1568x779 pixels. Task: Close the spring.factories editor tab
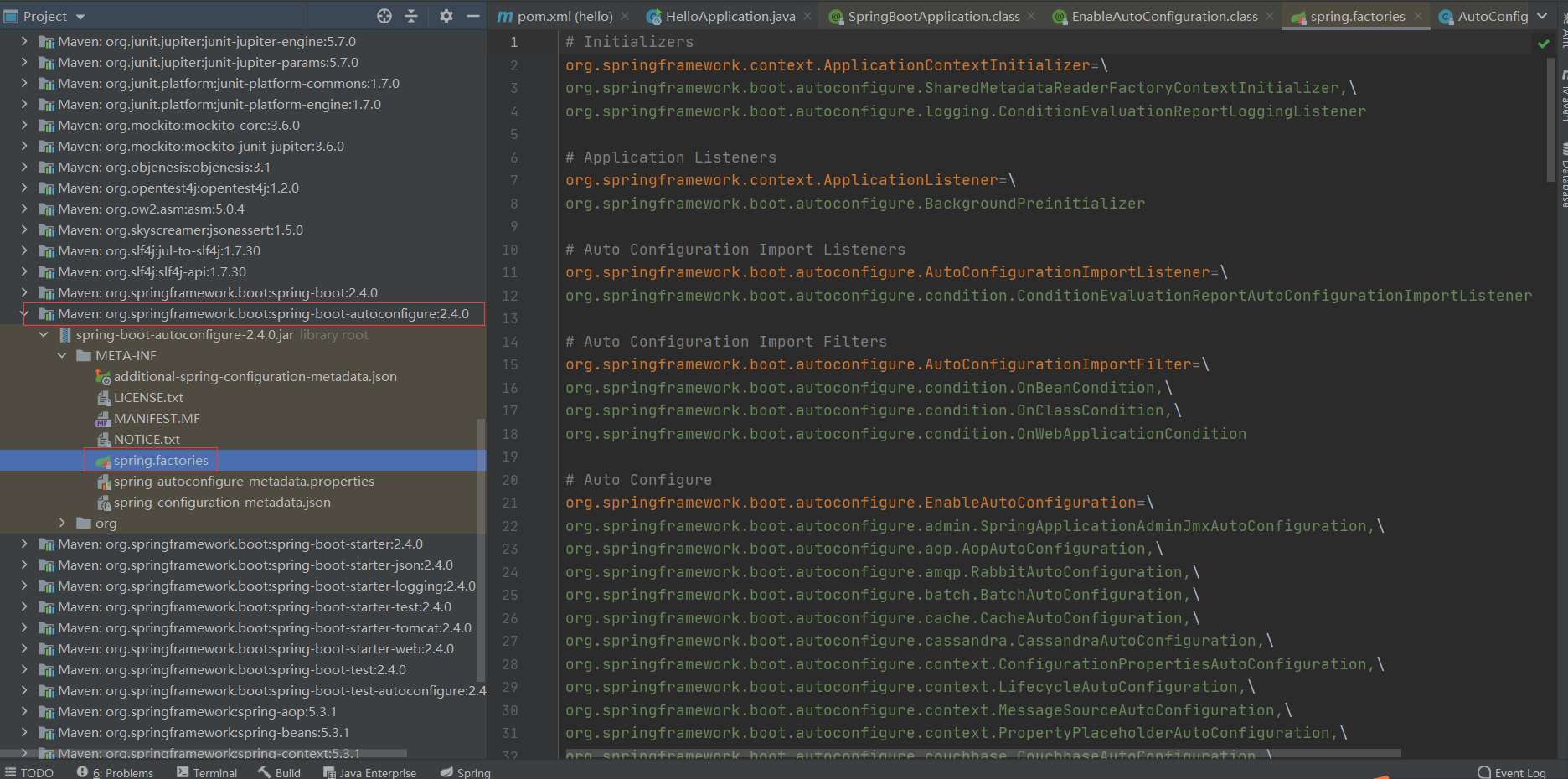1418,16
